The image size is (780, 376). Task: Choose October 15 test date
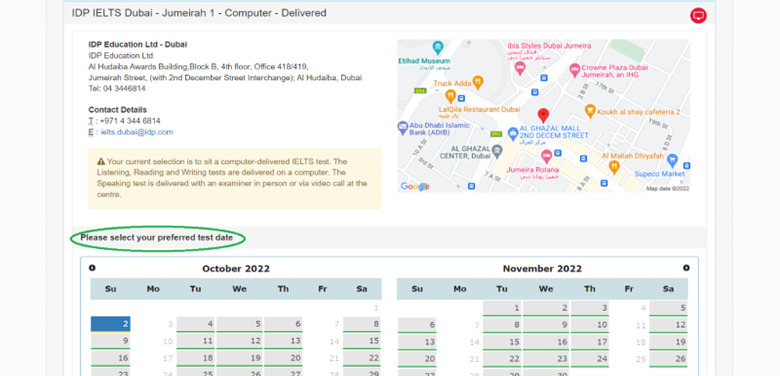(x=362, y=341)
